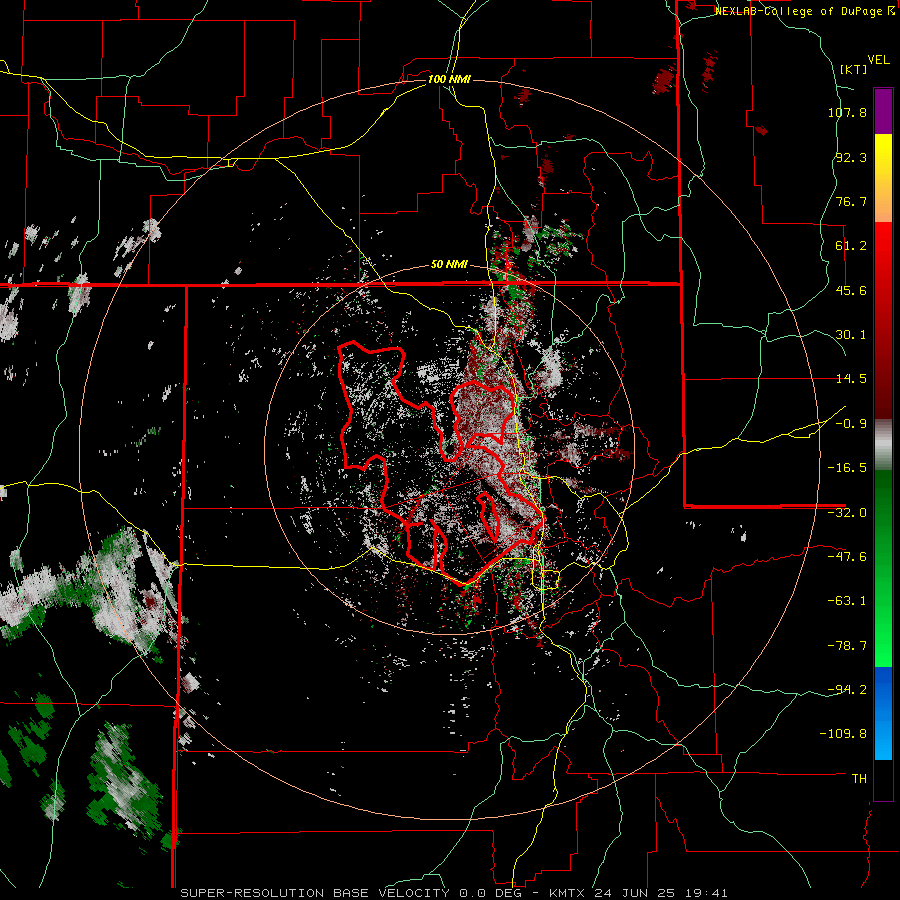Viewport: 900px width, 900px height.
Task: Click the -0.9 velocity scale value
Action: pos(851,424)
